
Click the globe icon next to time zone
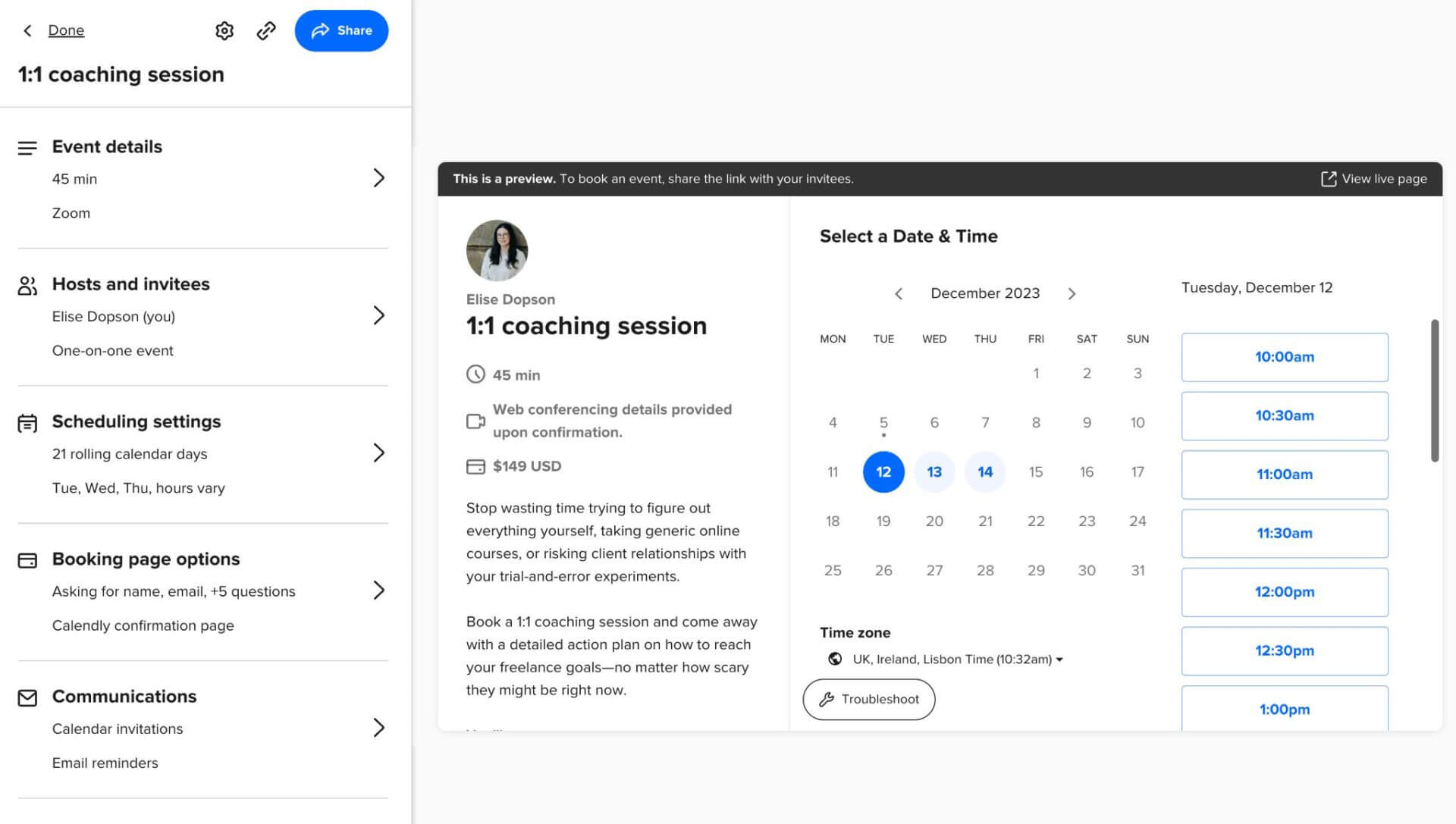click(x=834, y=658)
